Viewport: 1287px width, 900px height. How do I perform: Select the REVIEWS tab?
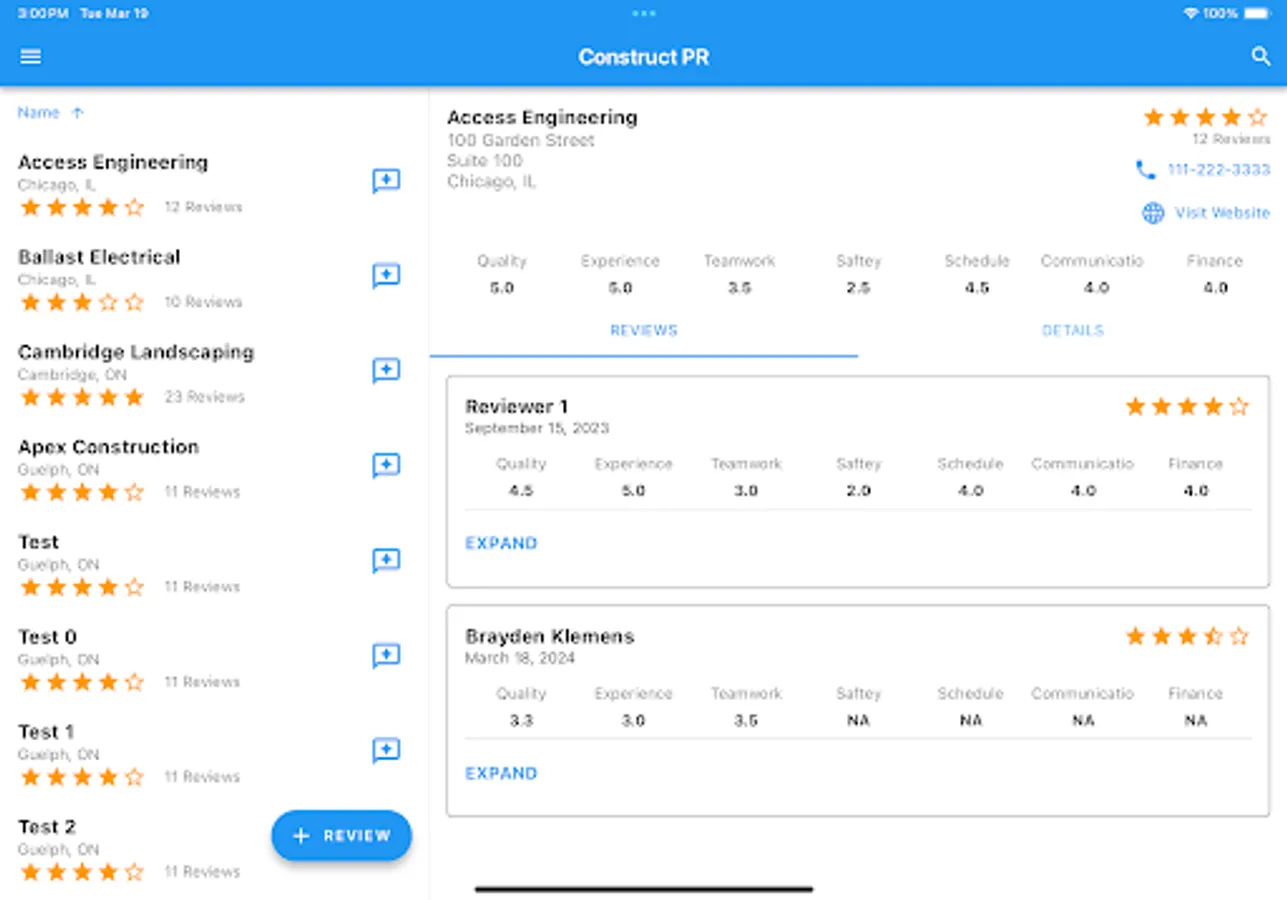pyautogui.click(x=643, y=330)
